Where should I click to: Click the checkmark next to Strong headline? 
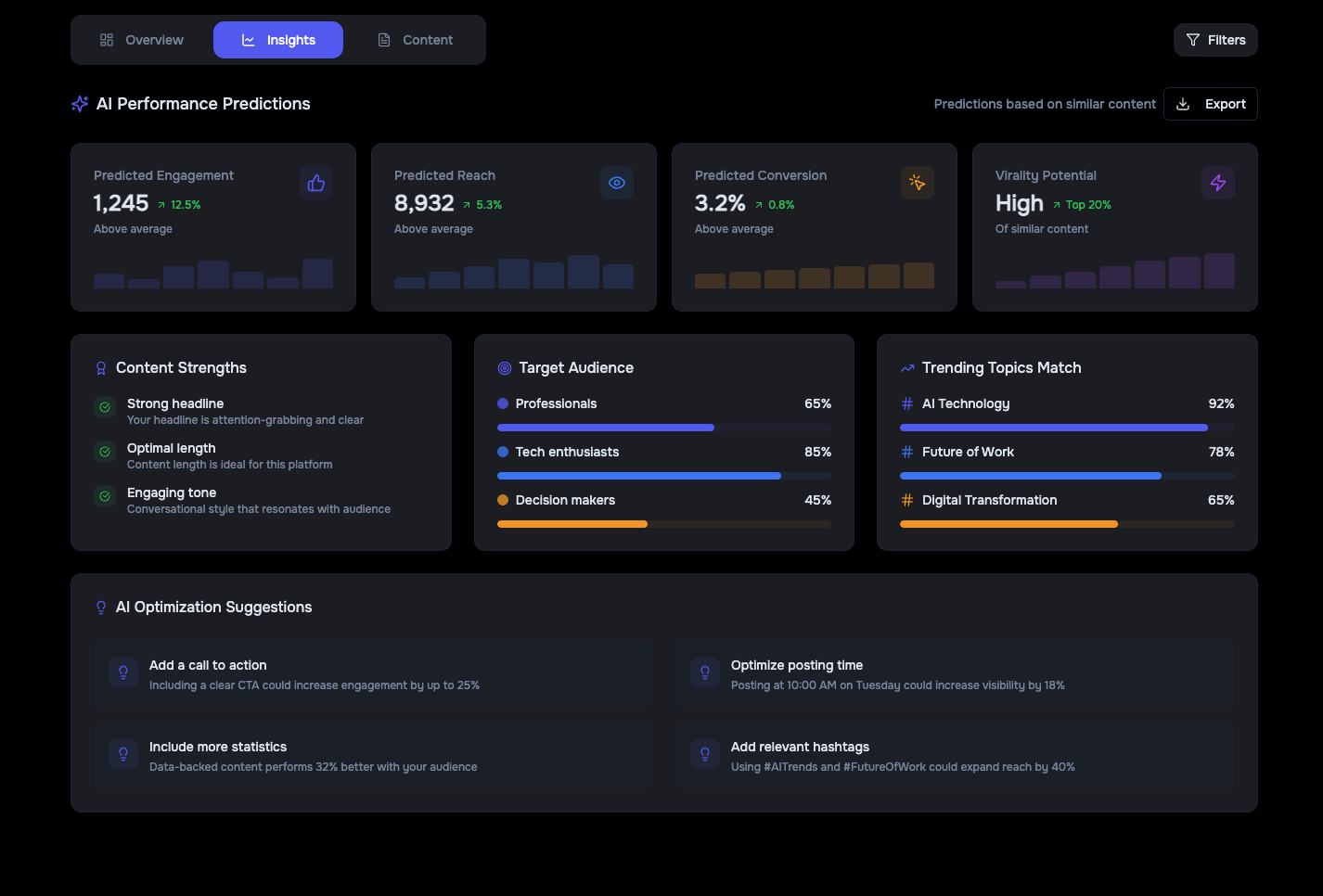pos(104,407)
